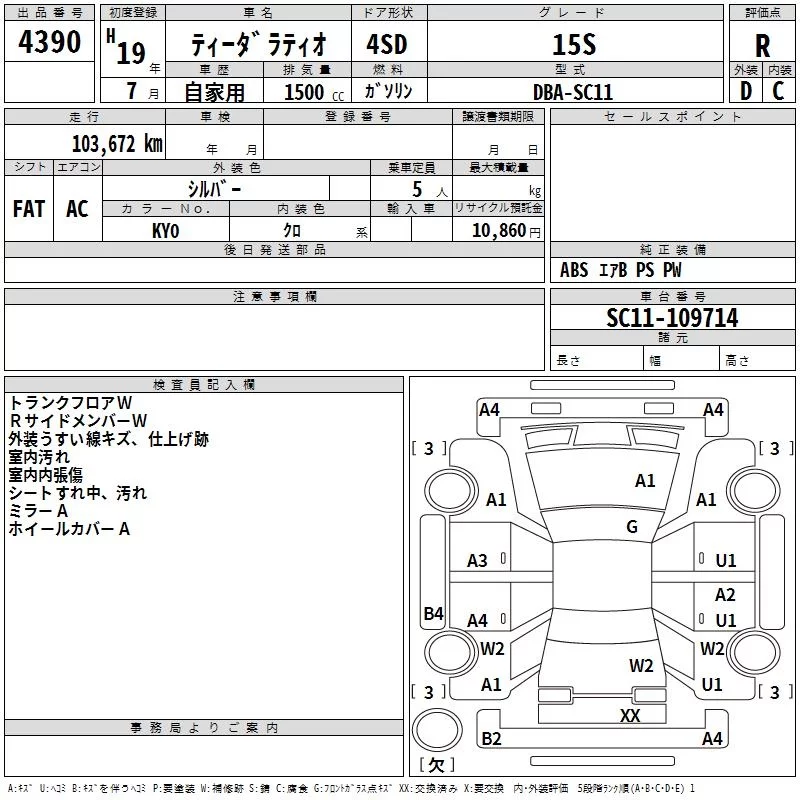Select the 欠 label in the diagram
The width and height of the screenshot is (800, 800).
(x=437, y=765)
